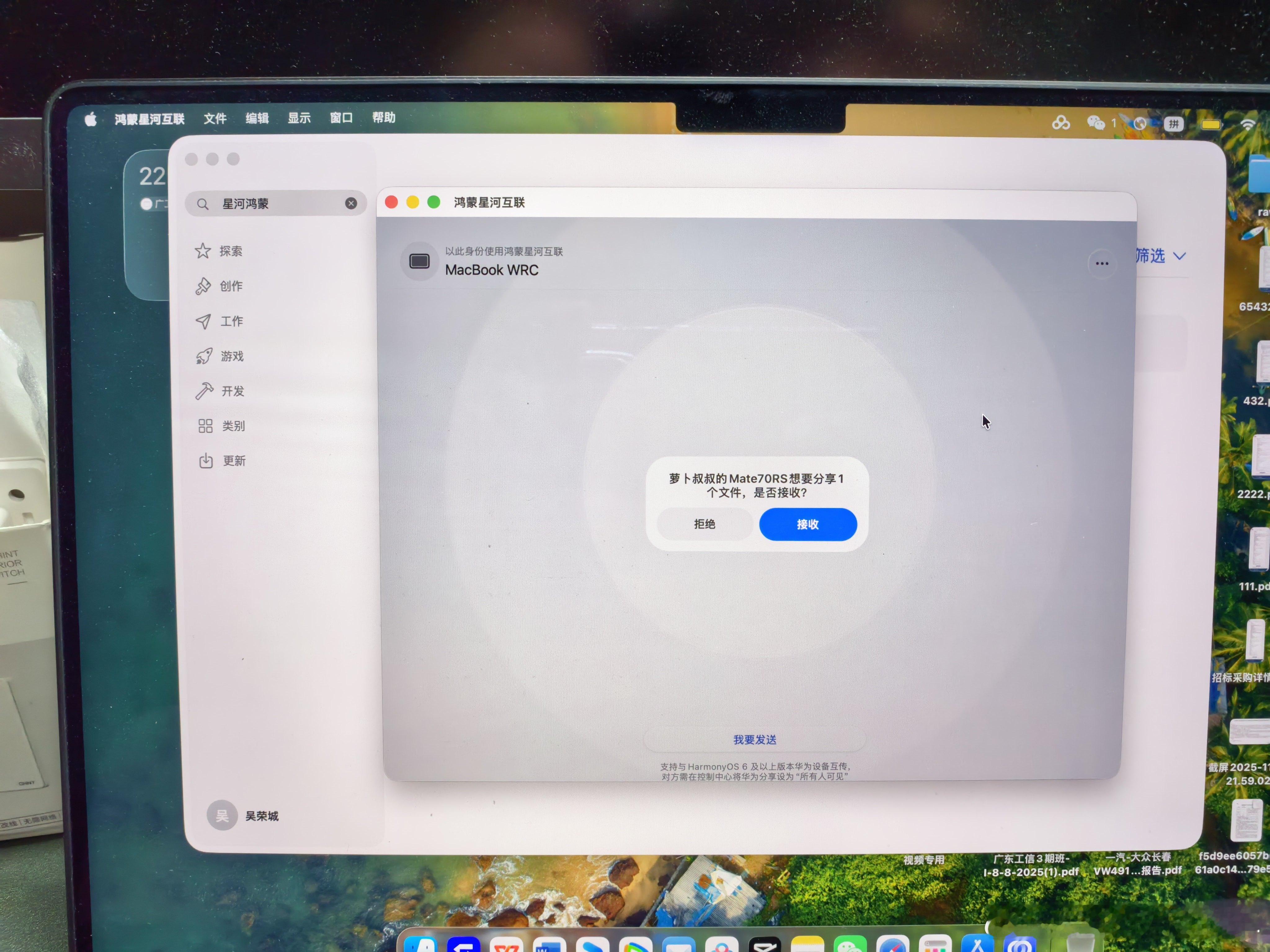1270x952 pixels.
Task: Select the Create paintbrush icon in sidebar
Action: (203, 286)
